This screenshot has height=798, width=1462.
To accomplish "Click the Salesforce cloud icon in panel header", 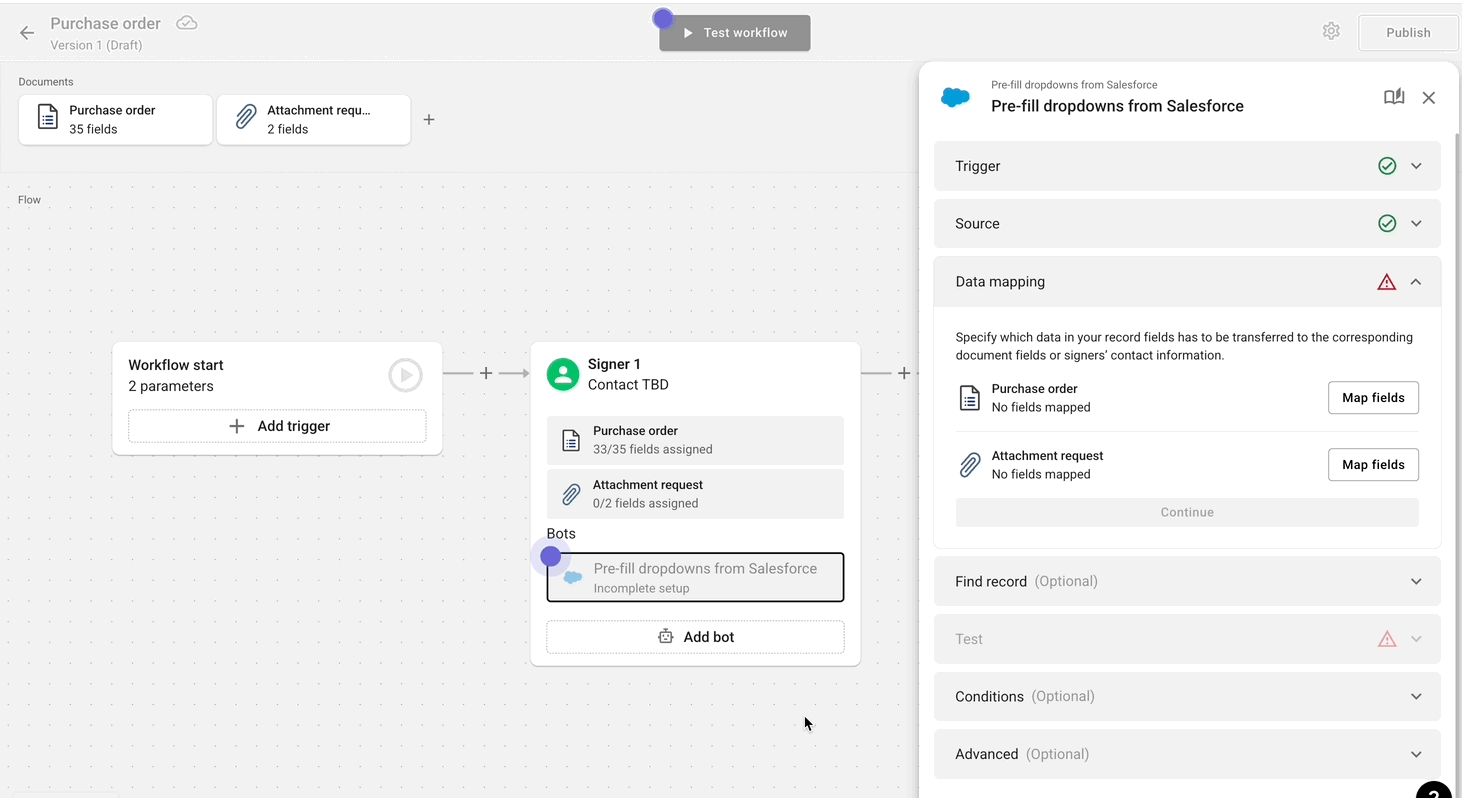I will pos(955,97).
